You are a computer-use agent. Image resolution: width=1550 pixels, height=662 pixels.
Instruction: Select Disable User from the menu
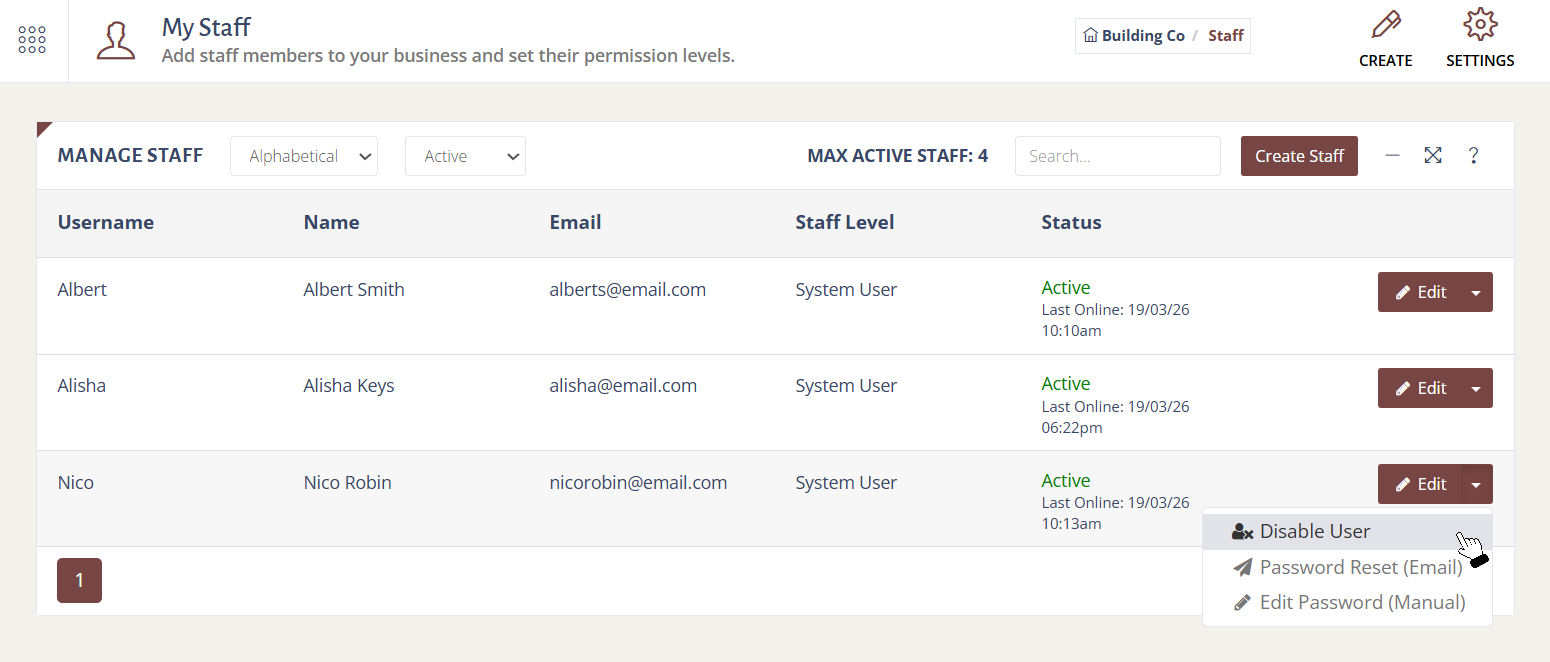(1314, 532)
